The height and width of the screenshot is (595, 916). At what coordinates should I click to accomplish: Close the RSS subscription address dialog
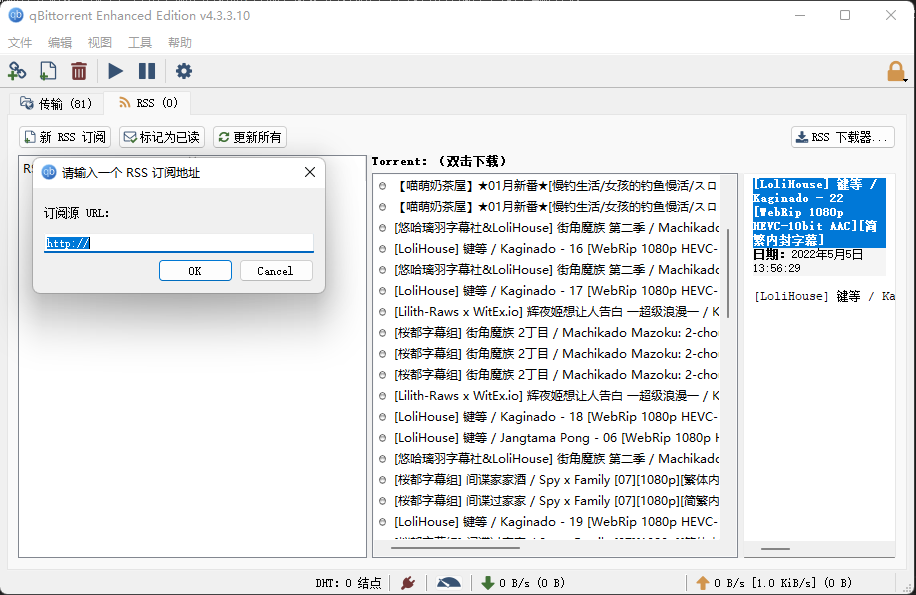[x=310, y=172]
